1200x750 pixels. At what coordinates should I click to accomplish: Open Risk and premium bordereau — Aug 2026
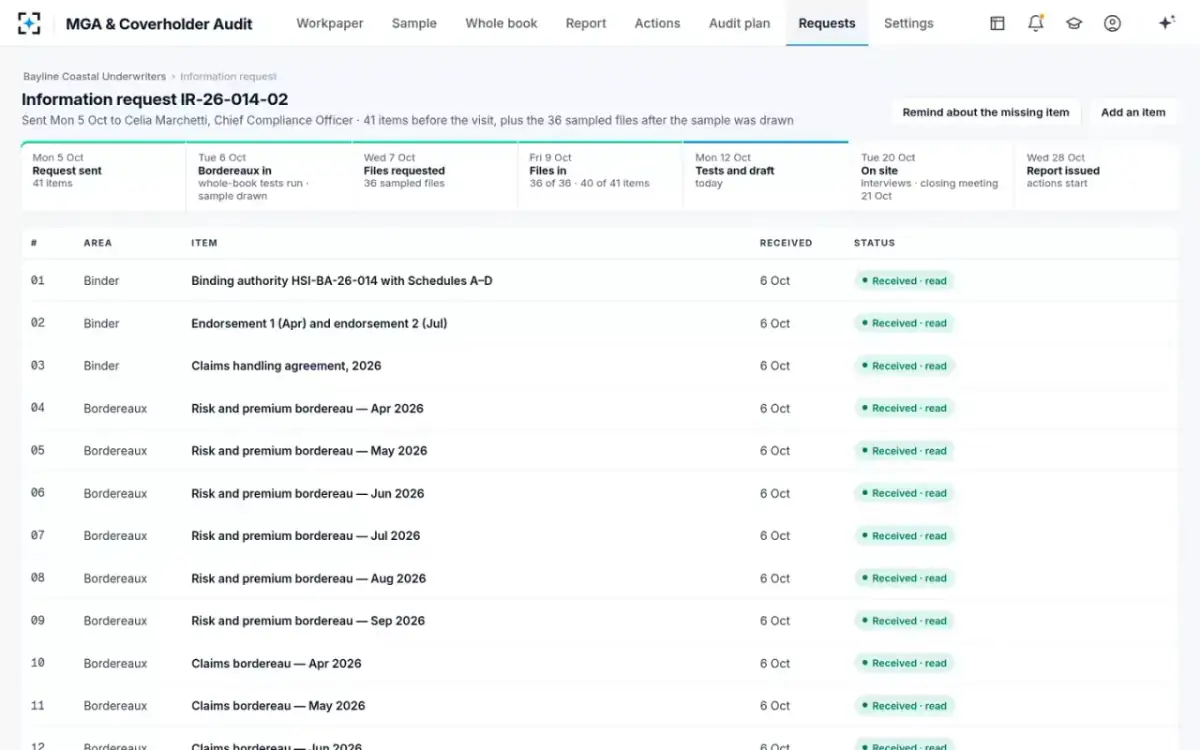[x=309, y=578]
